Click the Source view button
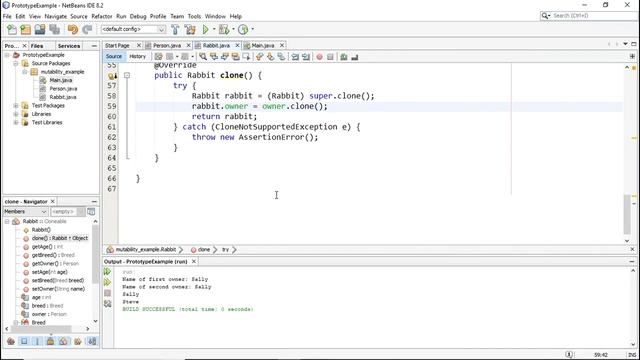This screenshot has height=360, width=640. pyautogui.click(x=113, y=56)
